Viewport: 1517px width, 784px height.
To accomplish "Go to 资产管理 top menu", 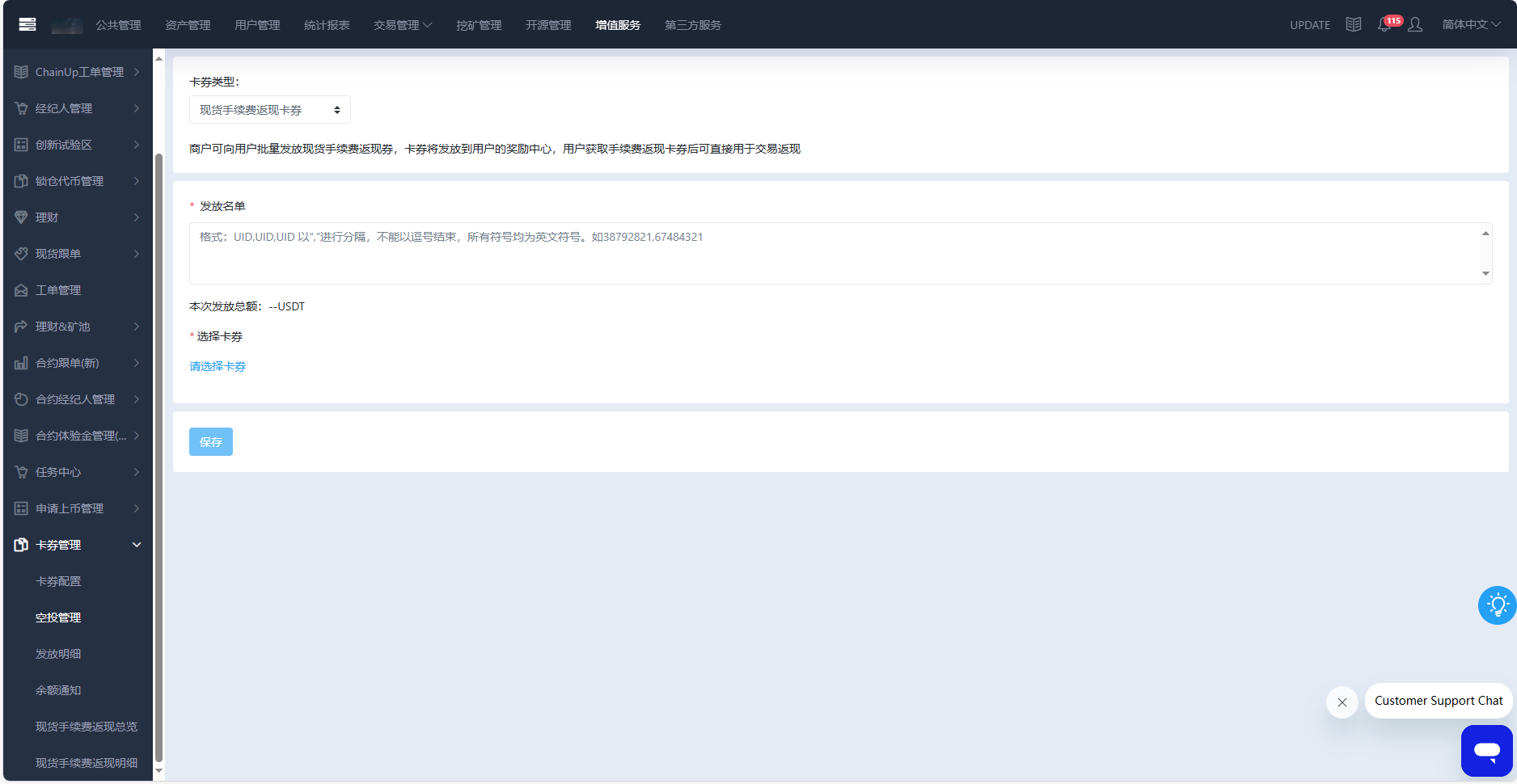I will pyautogui.click(x=188, y=25).
